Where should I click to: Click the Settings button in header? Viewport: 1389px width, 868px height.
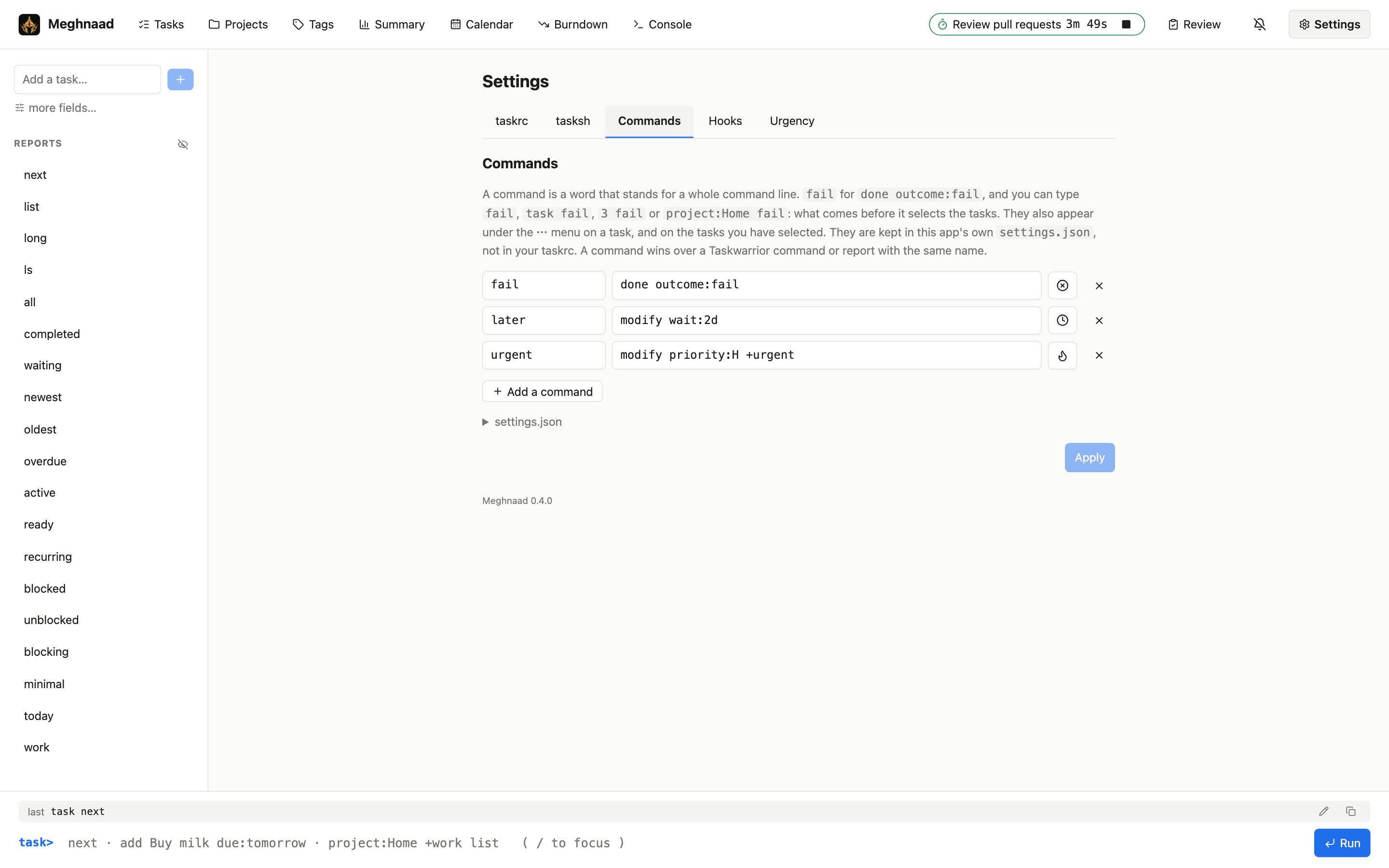[x=1329, y=24]
